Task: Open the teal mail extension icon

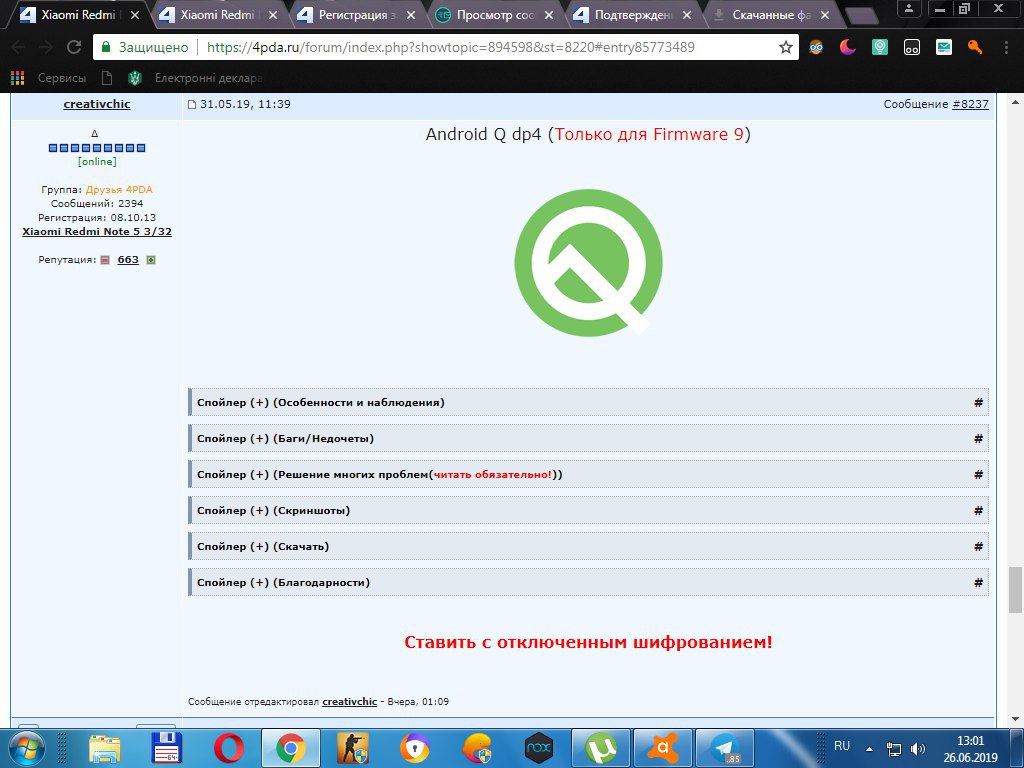Action: point(944,47)
